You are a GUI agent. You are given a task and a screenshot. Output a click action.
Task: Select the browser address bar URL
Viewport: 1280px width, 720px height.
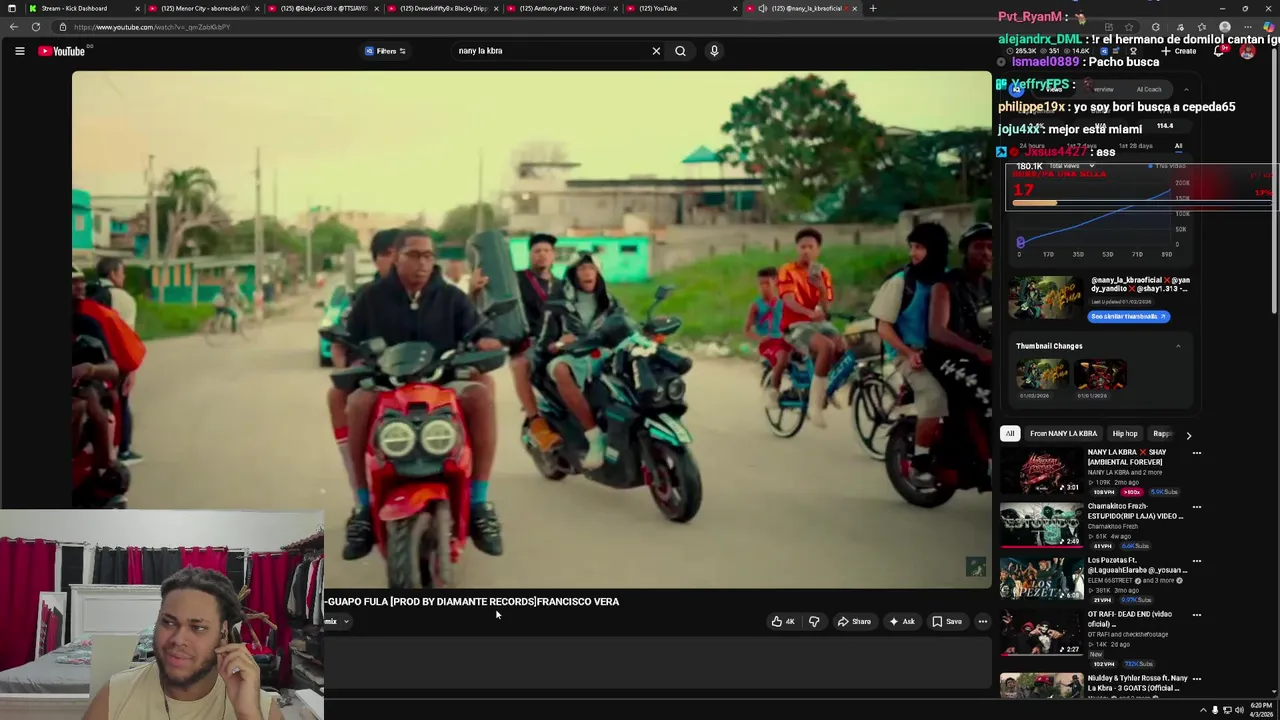point(152,27)
